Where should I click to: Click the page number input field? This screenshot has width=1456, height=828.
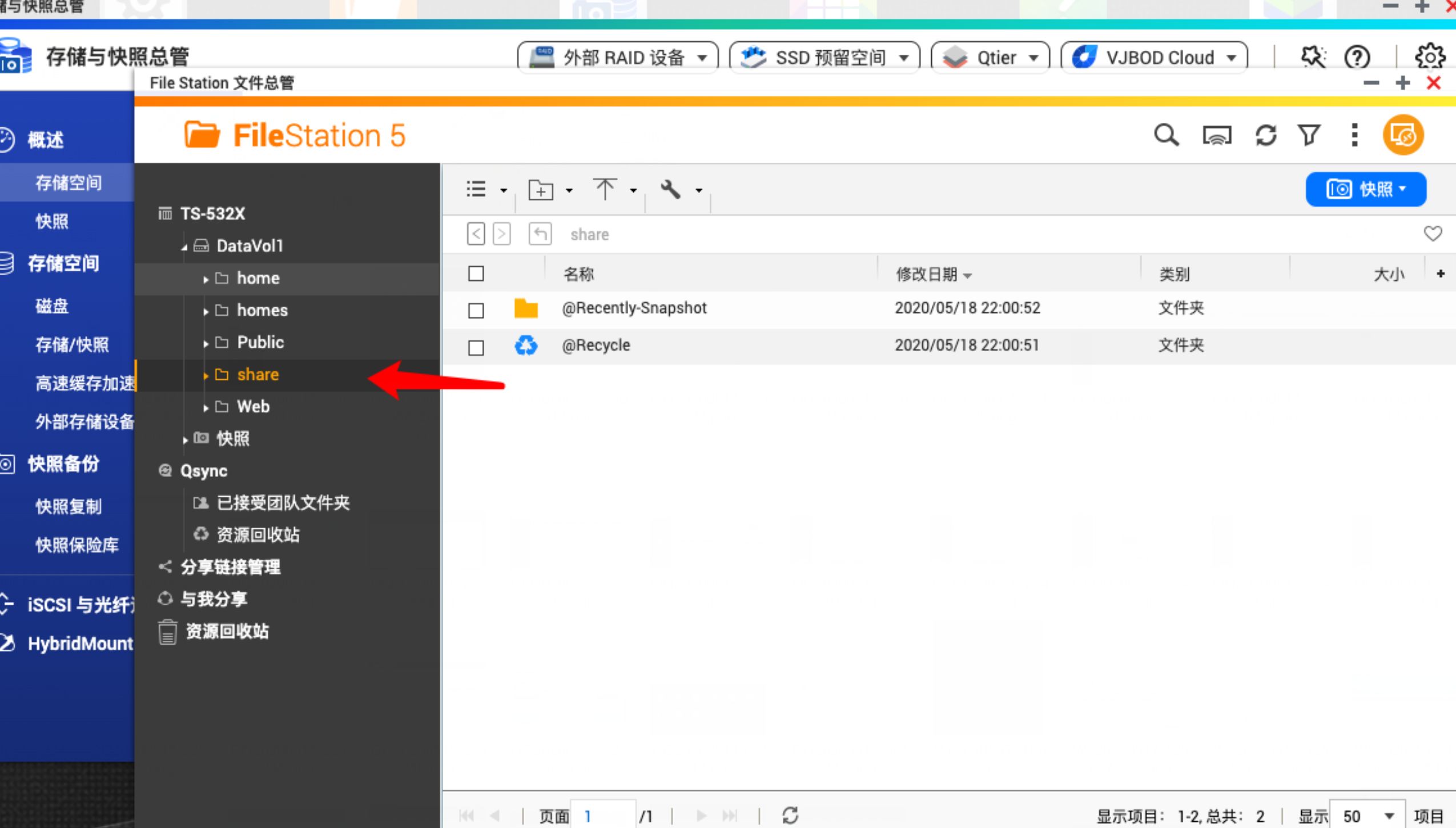pos(603,815)
